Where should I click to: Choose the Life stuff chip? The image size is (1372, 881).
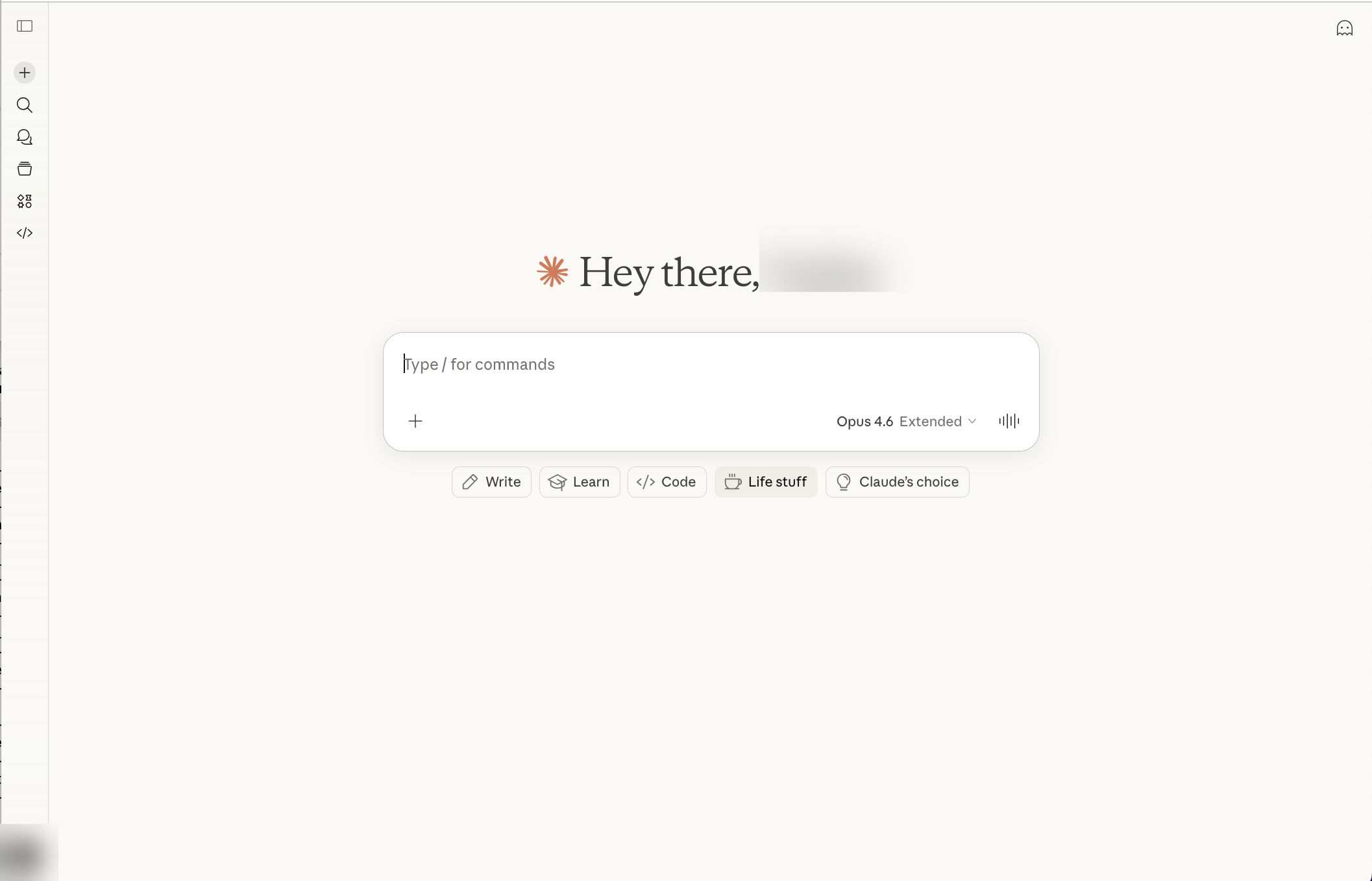coord(766,482)
